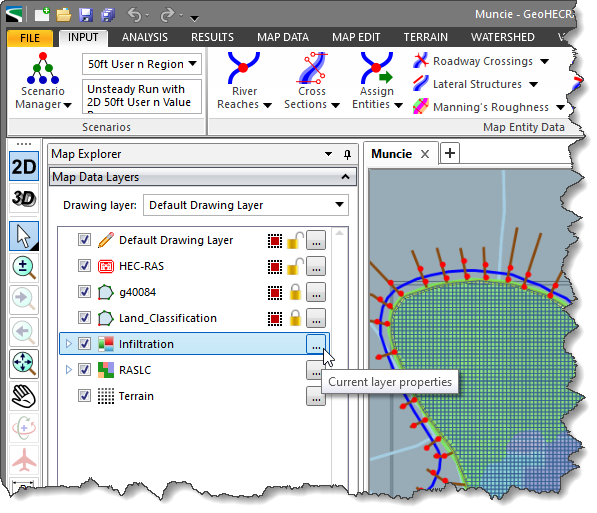The width and height of the screenshot is (597, 513).
Task: Open the Map Explorer panel options arrow
Action: tap(328, 154)
